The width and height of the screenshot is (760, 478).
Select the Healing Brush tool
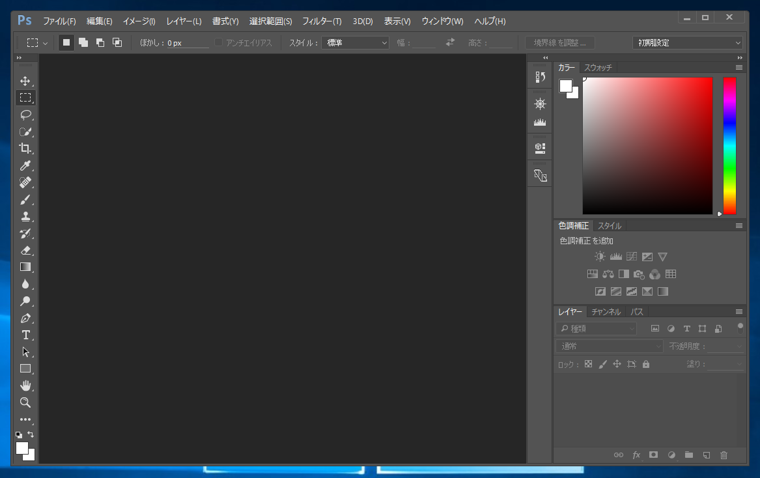coord(25,183)
